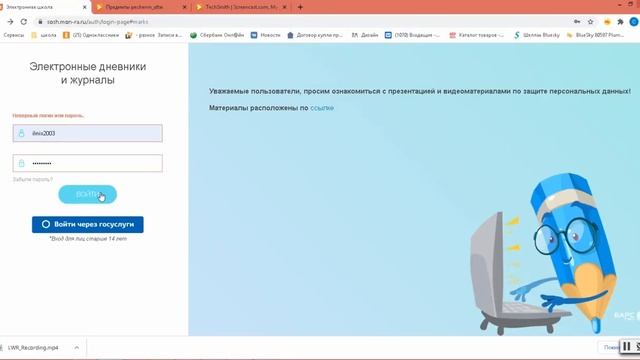Click the site lock icon in address bar

point(40,22)
